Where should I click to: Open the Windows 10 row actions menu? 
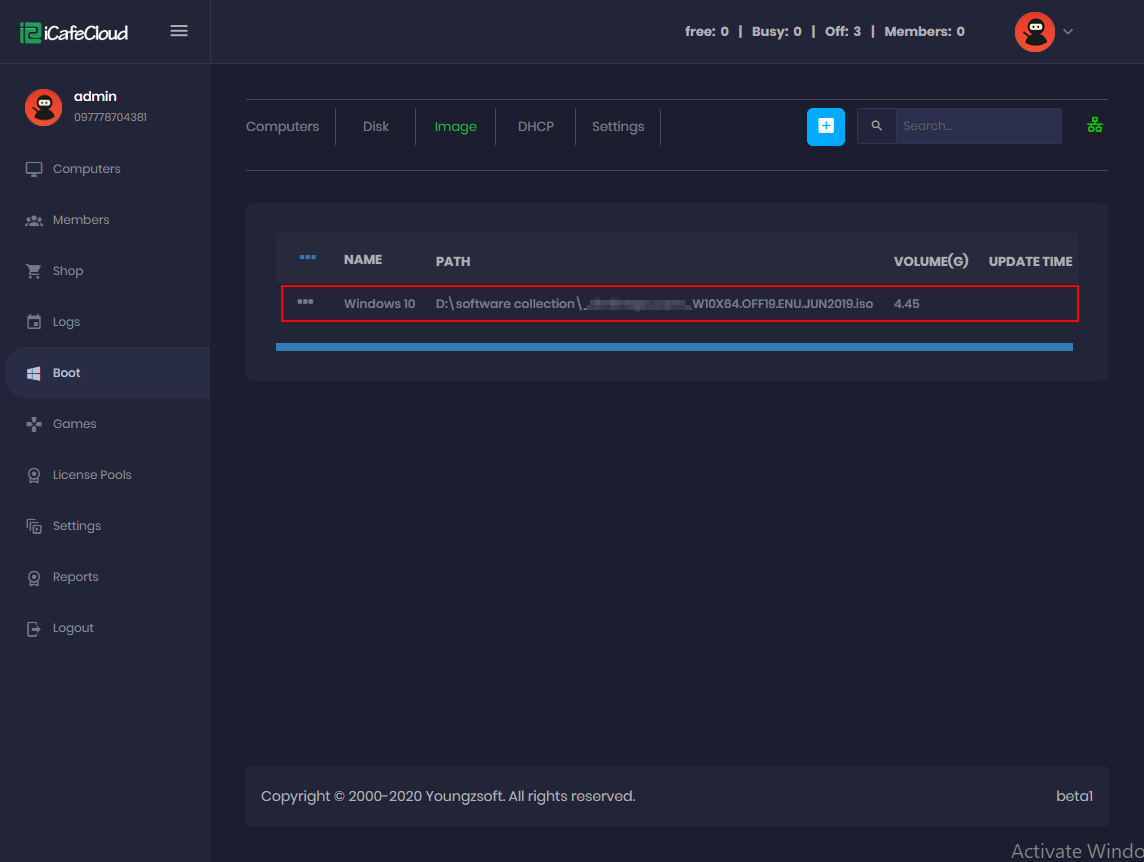click(306, 303)
